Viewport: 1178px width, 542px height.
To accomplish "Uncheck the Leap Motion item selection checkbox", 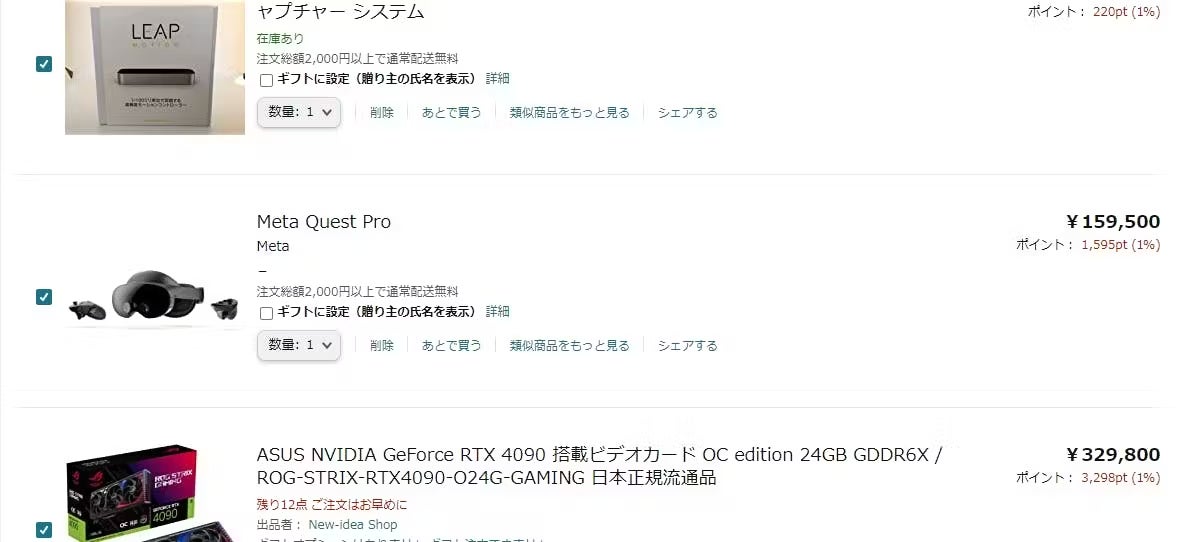I will (x=44, y=64).
